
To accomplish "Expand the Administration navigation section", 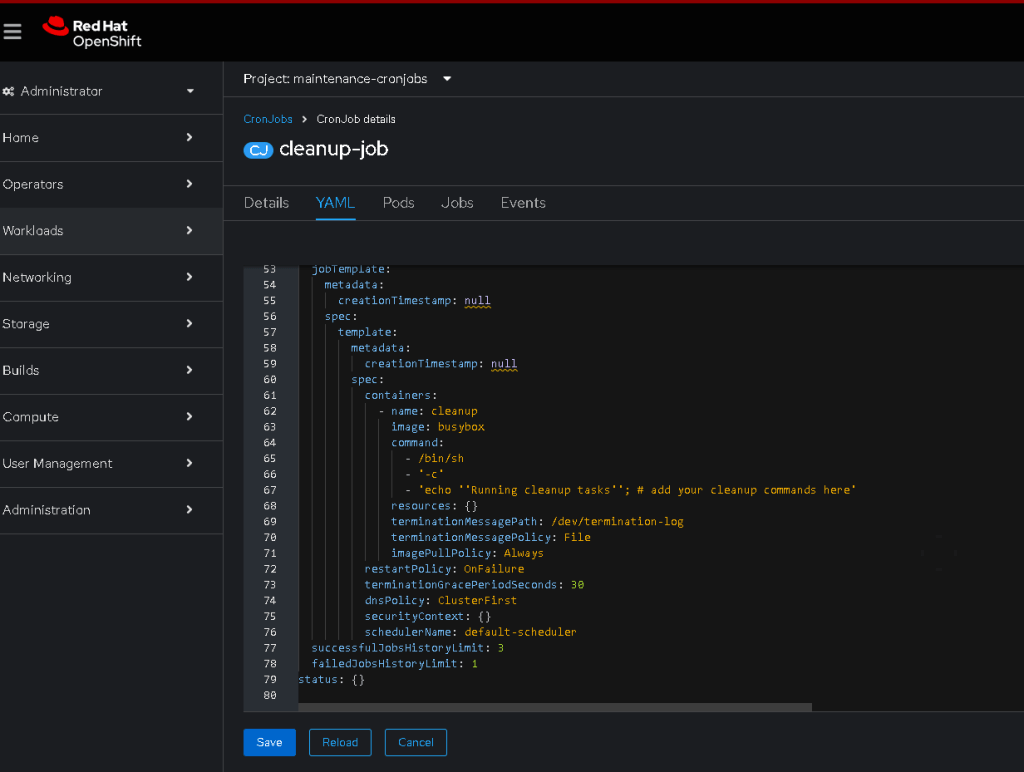I will (x=111, y=510).
